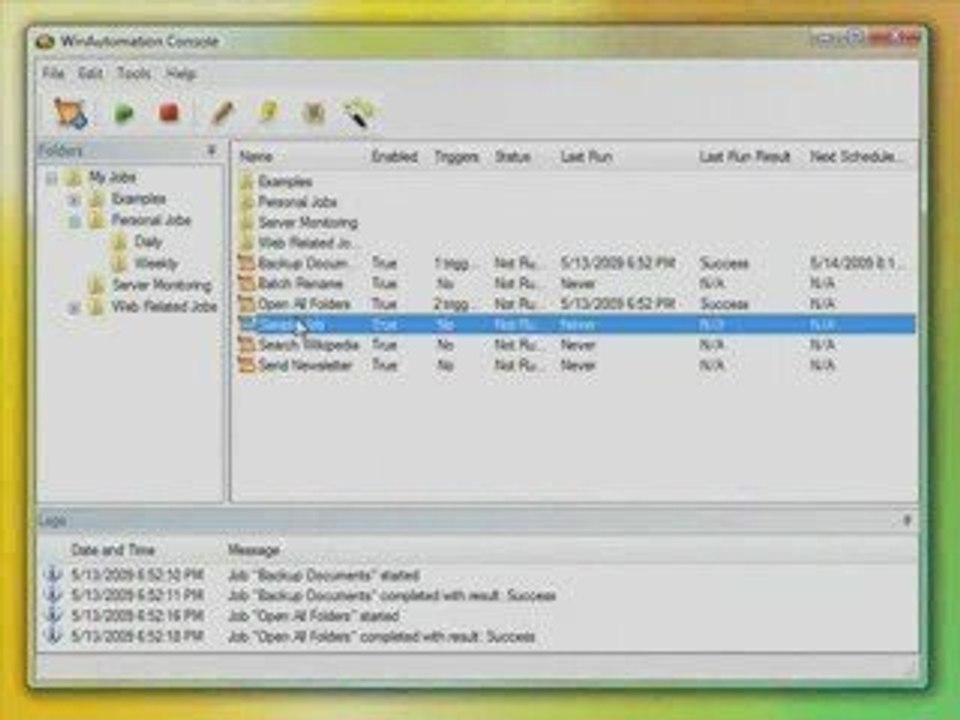Expand the Web Related Jobs tree node

pos(74,308)
